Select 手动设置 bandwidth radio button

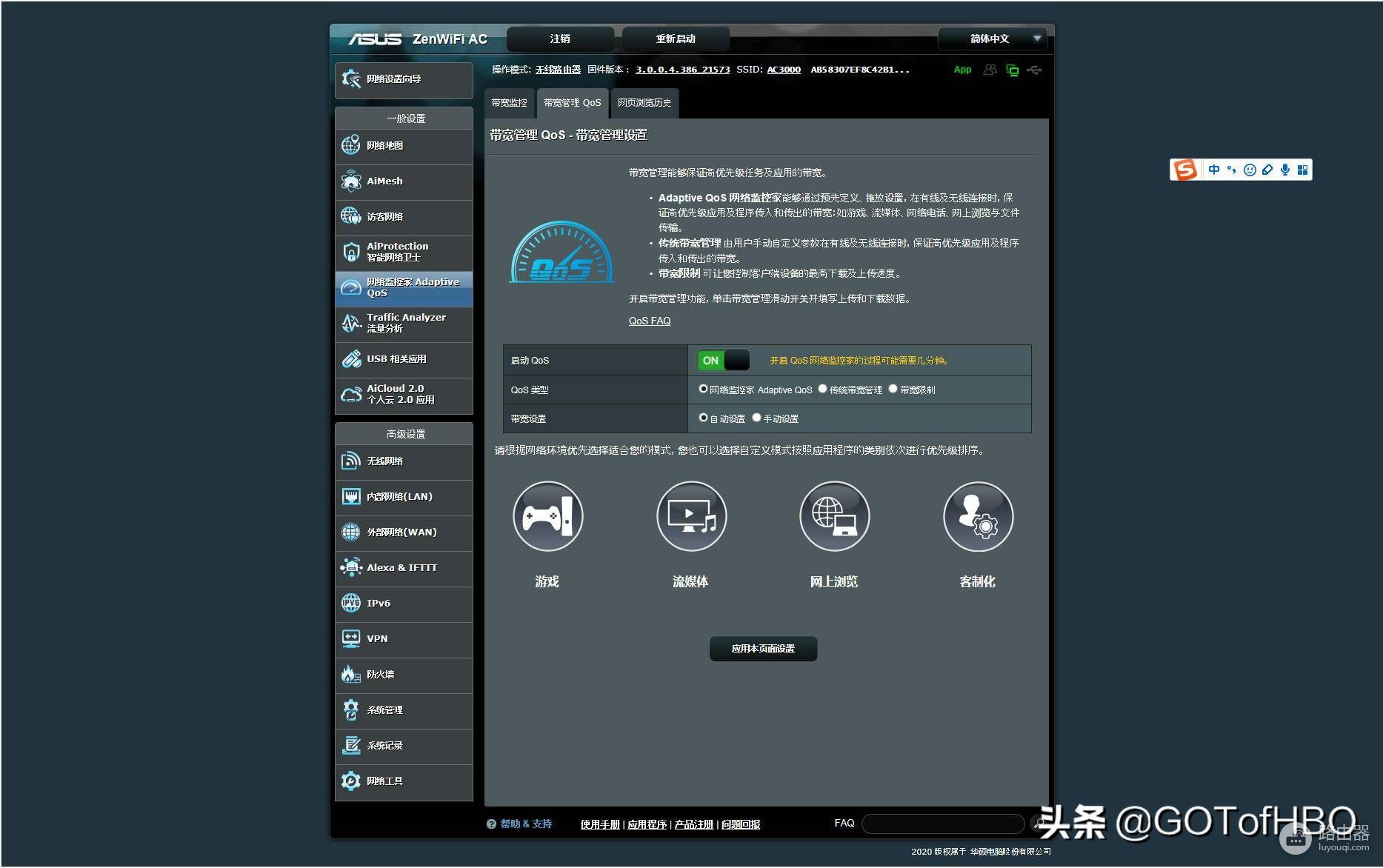click(756, 418)
